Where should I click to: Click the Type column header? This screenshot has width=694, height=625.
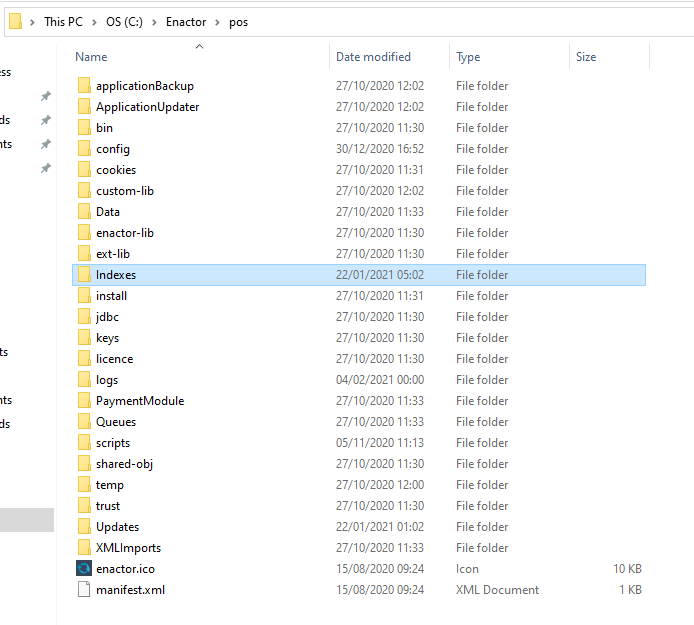(x=468, y=57)
